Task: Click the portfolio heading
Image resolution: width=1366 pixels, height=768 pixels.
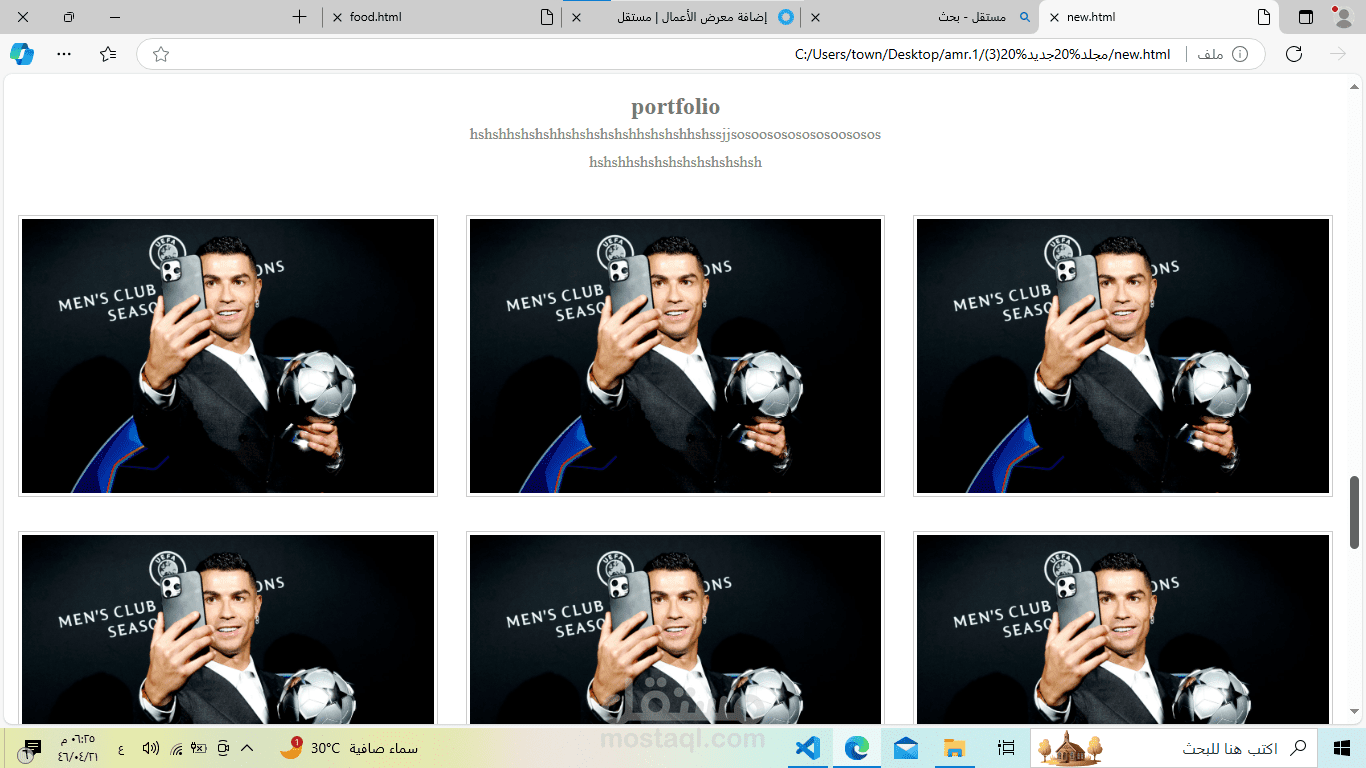Action: (675, 107)
